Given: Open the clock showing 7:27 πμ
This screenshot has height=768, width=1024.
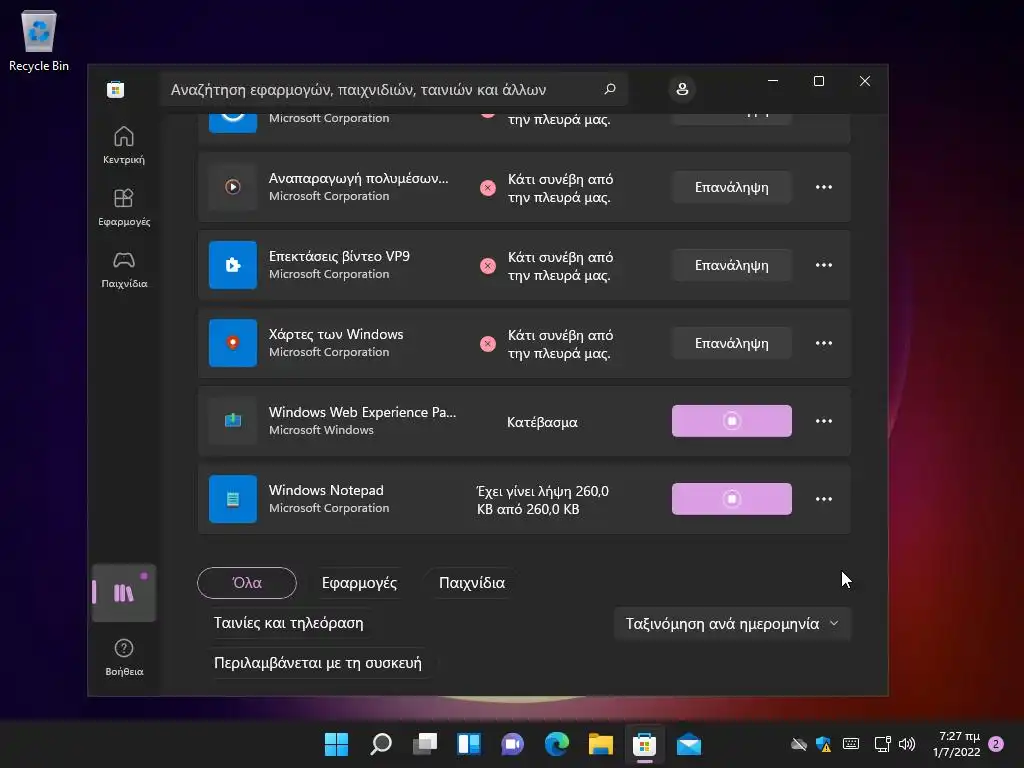Looking at the screenshot, I should (x=959, y=744).
